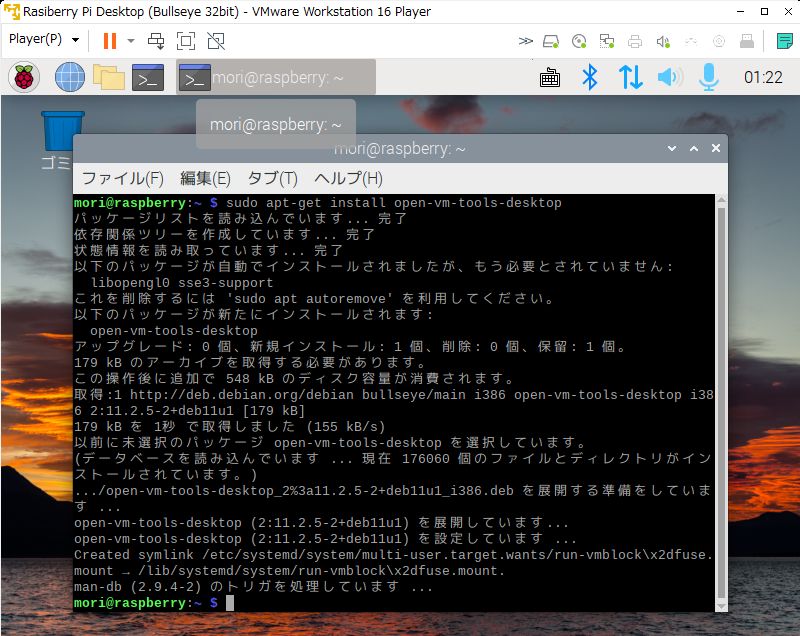
Task: Click the deb.debian.org URL in the terminal
Action: [242, 395]
